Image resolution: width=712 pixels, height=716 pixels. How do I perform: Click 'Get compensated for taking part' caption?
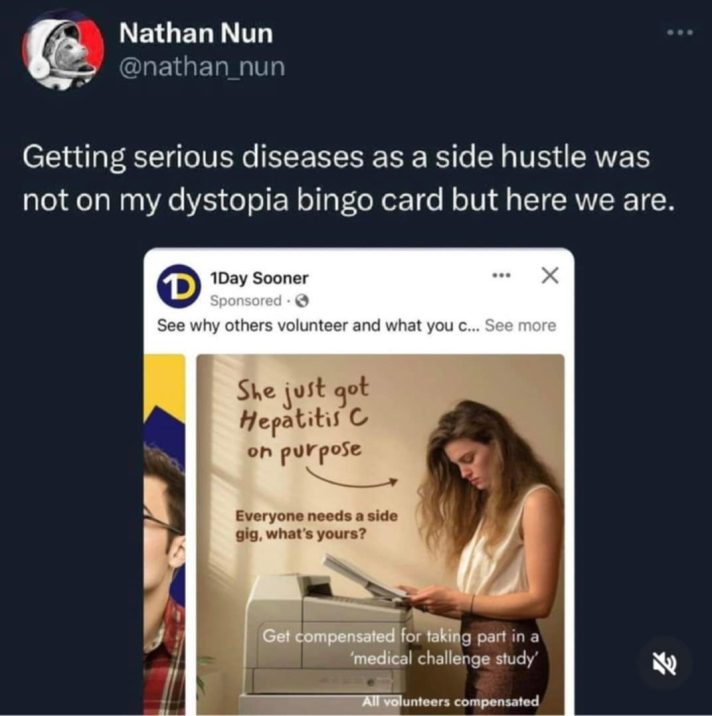pyautogui.click(x=400, y=647)
